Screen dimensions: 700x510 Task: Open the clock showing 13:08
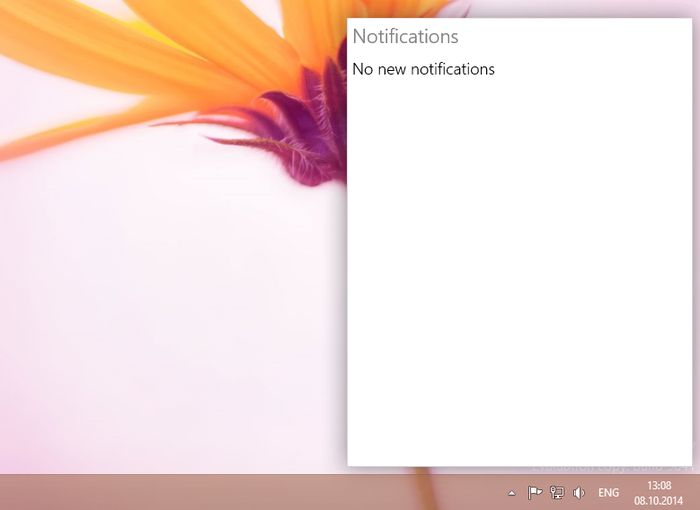[658, 485]
